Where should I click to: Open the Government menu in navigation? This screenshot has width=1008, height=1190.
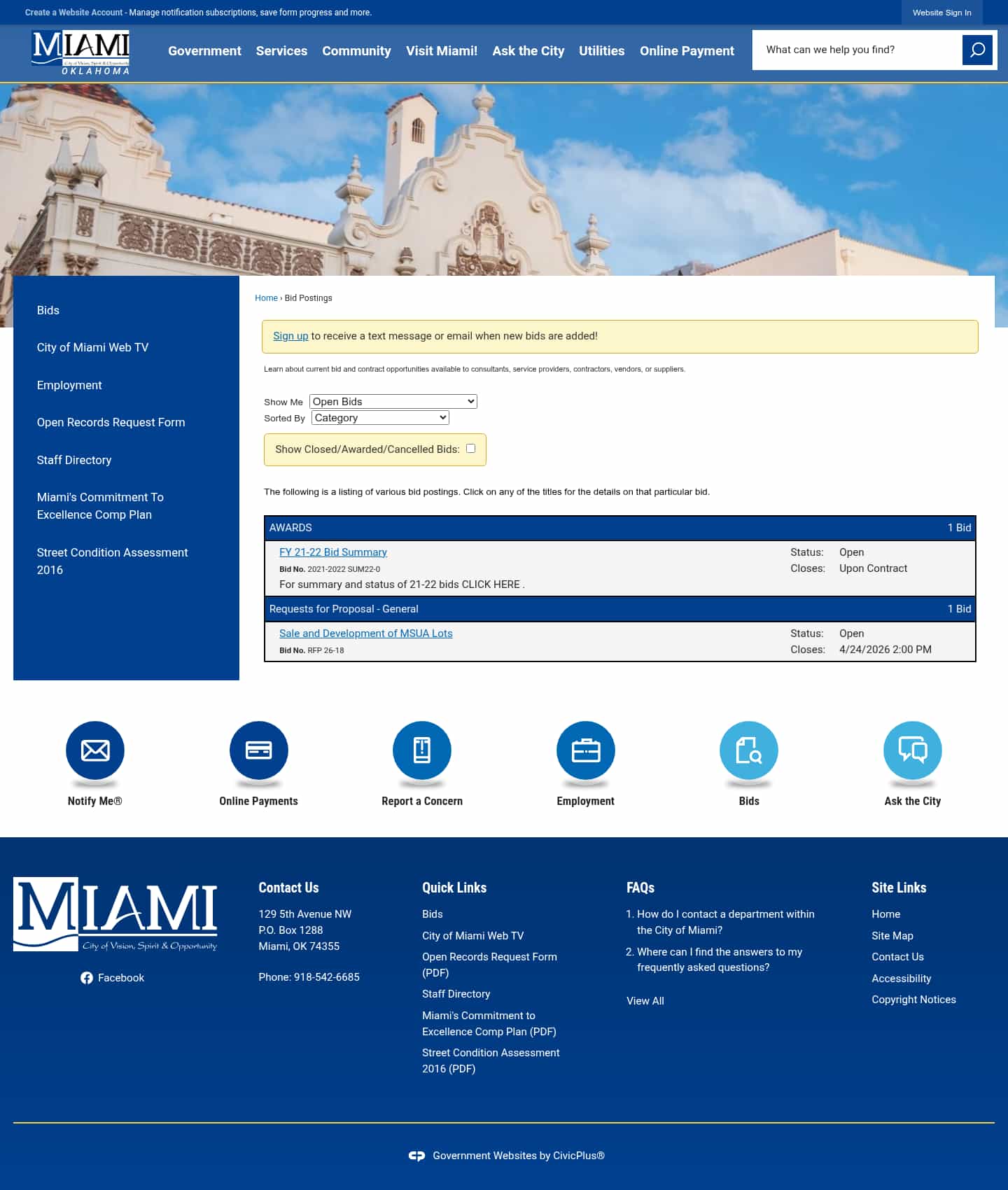tap(204, 51)
